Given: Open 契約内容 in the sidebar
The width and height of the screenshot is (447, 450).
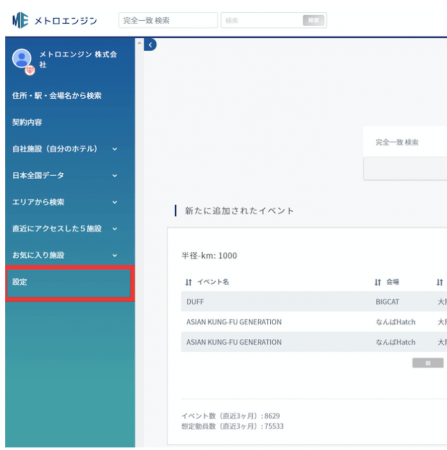Looking at the screenshot, I should coord(27,122).
